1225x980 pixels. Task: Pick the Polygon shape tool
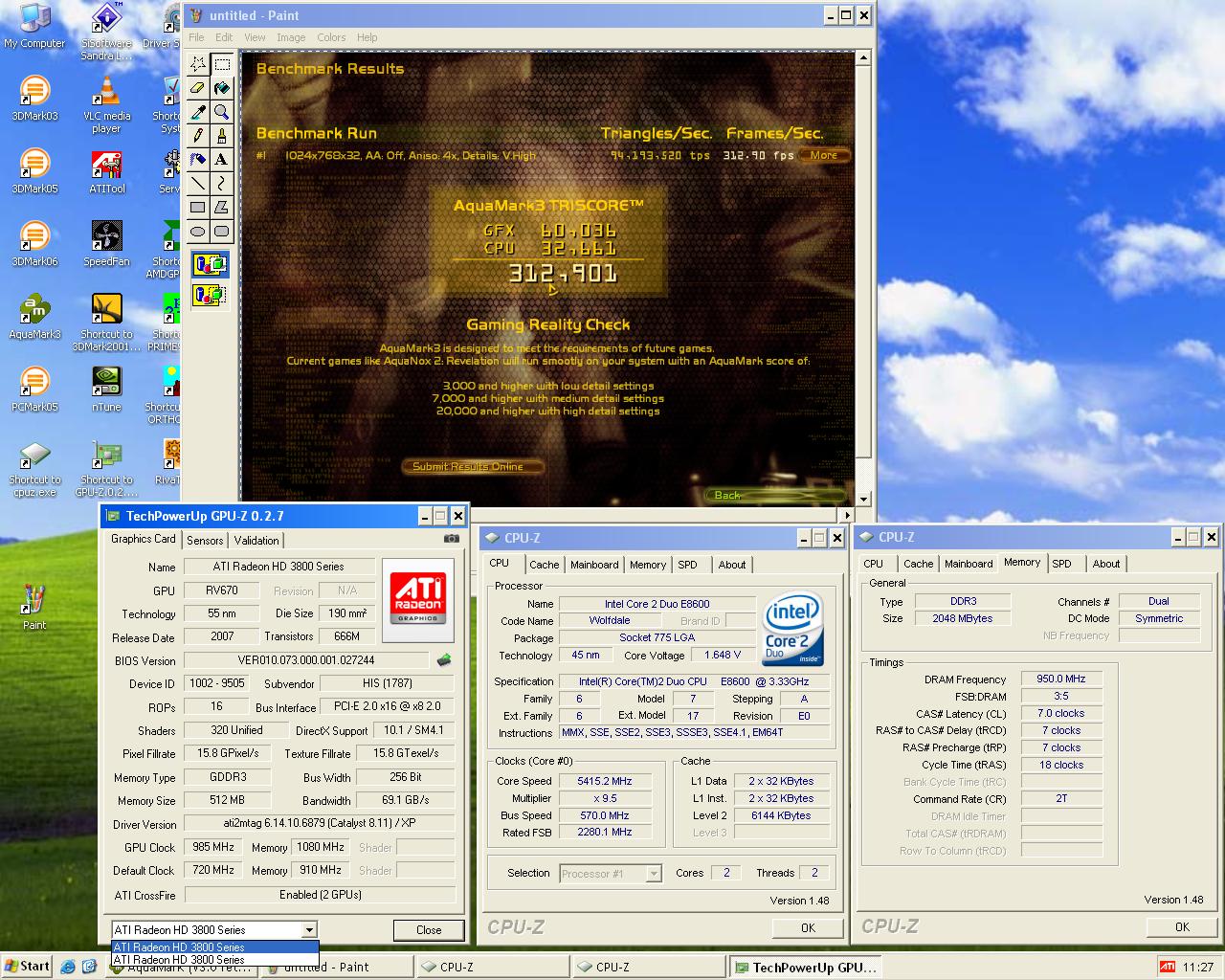pos(222,207)
